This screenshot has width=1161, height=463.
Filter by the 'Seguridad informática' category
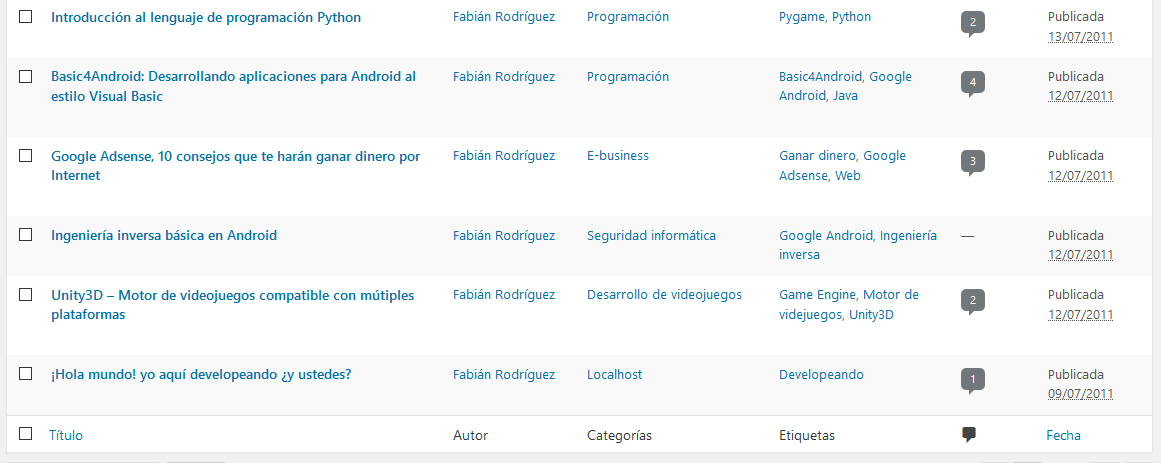[652, 236]
